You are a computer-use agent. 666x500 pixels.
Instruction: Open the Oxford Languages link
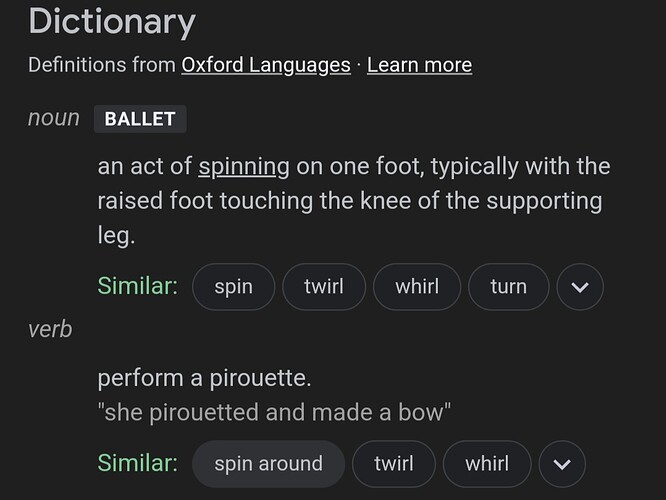coord(266,65)
